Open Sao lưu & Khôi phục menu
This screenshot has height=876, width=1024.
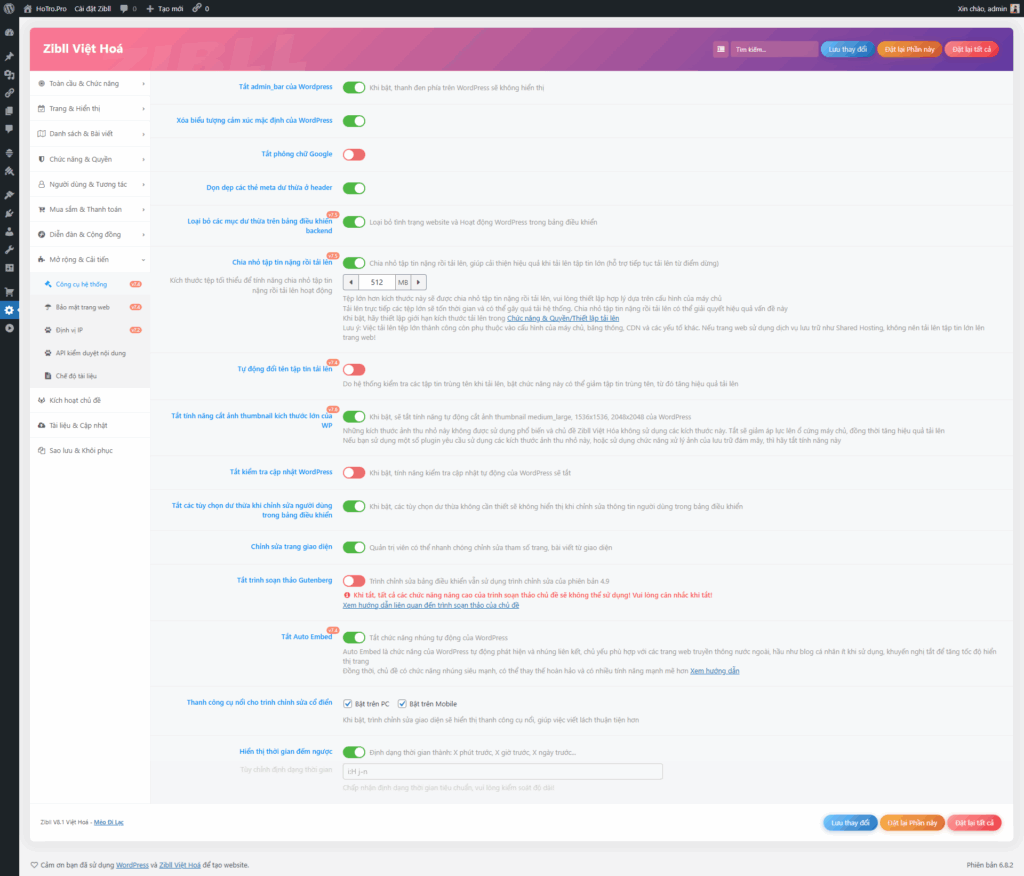(x=90, y=451)
